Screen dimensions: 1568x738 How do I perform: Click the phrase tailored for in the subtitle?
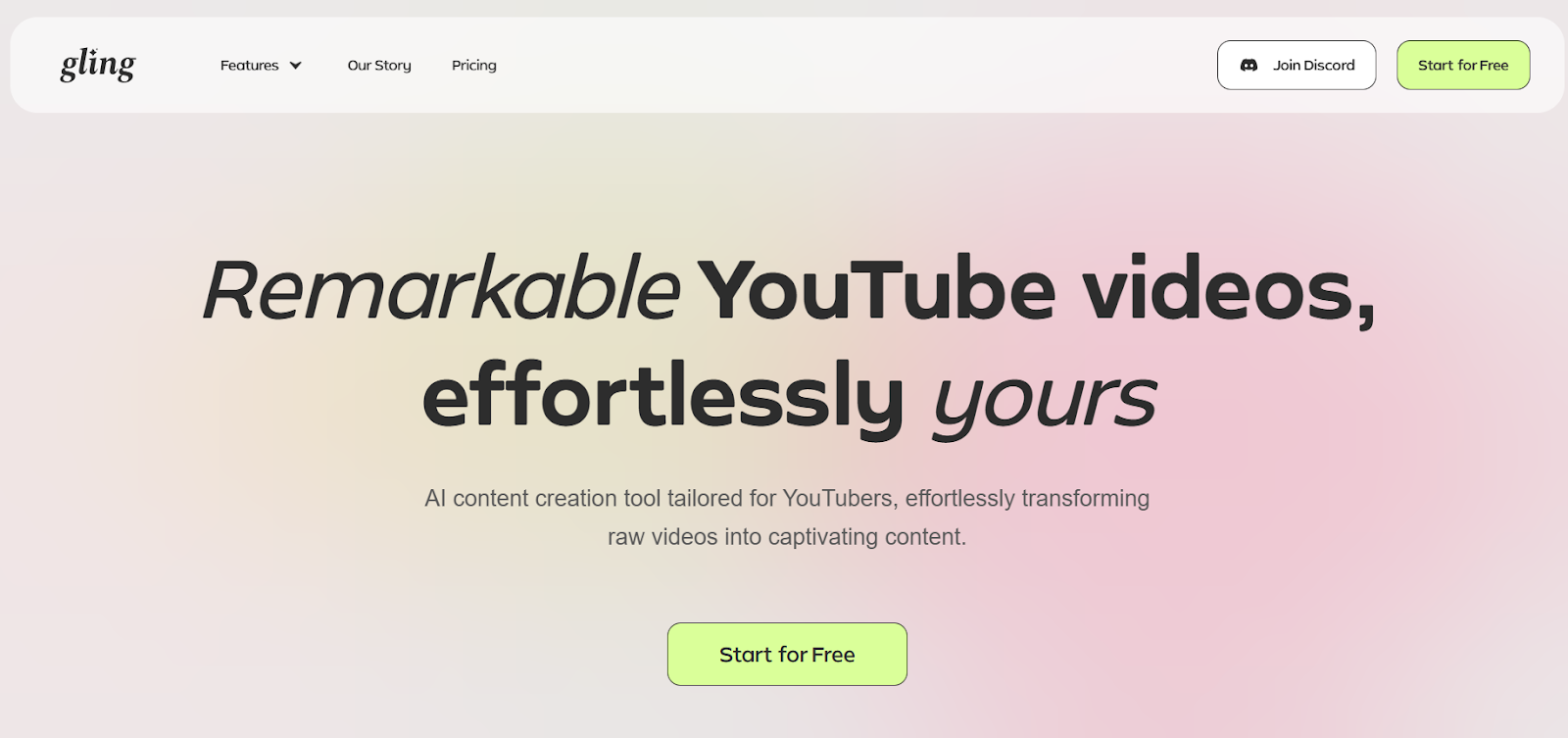(721, 498)
